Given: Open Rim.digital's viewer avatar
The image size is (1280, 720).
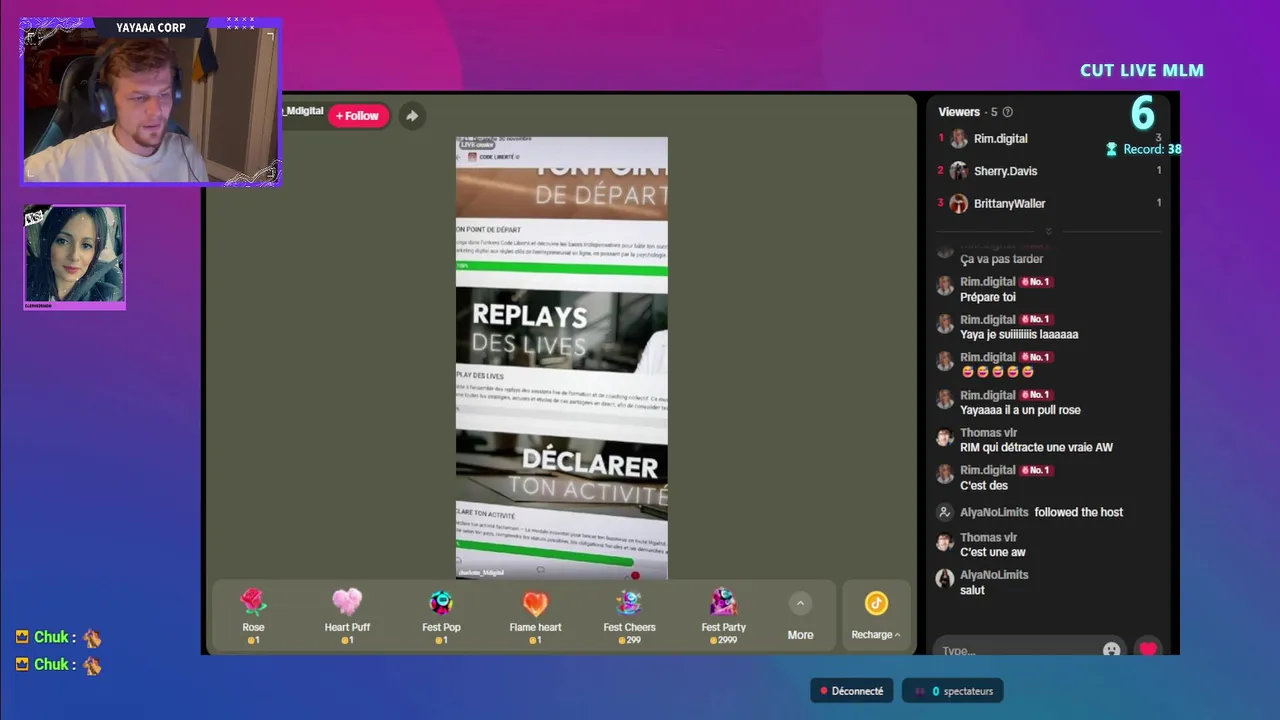Looking at the screenshot, I should tap(959, 139).
